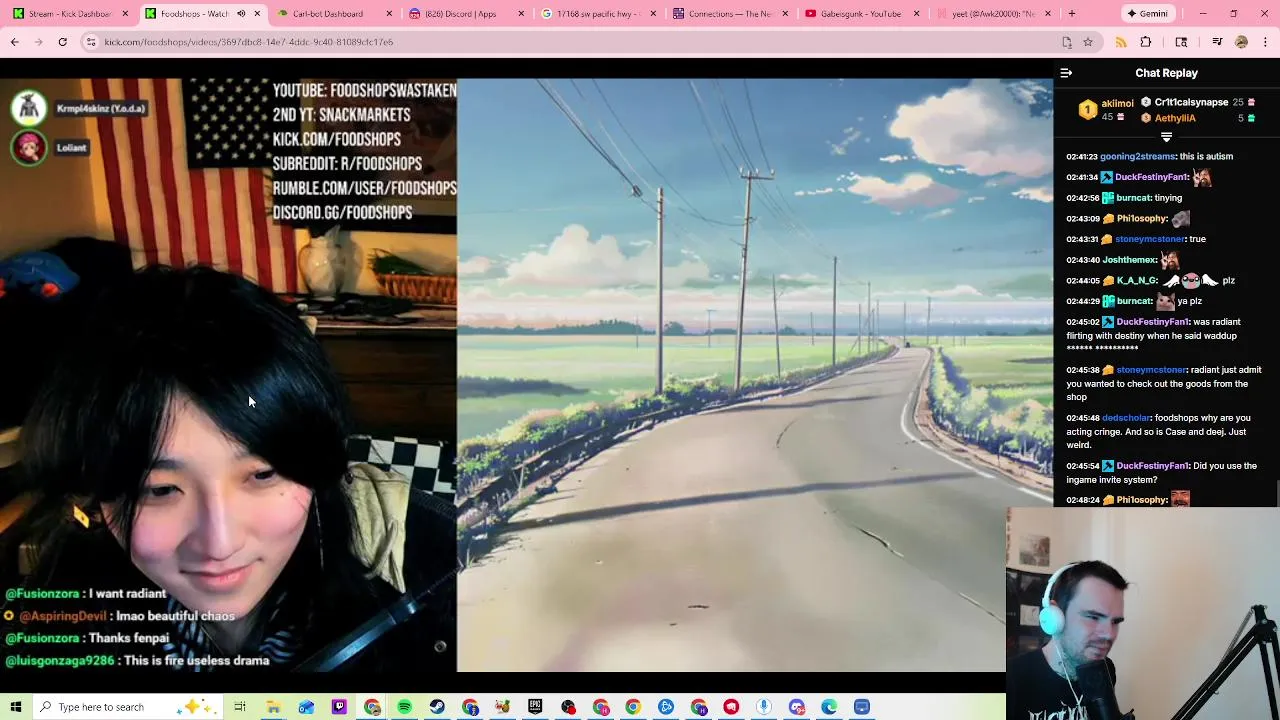Open Chrome three-dot menu
This screenshot has width=1280, height=720.
(x=1265, y=42)
